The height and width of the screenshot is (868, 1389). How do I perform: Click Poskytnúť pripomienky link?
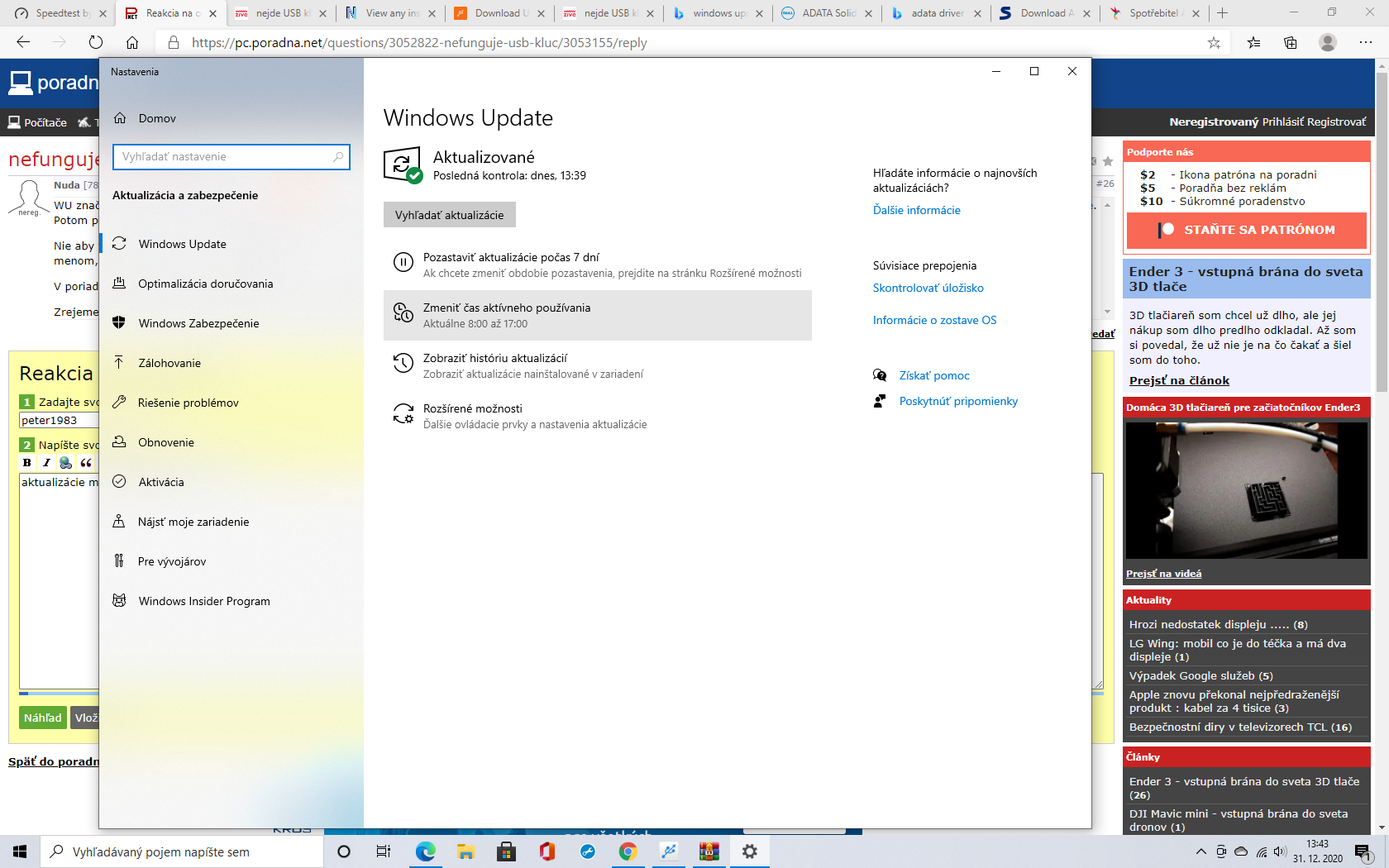(x=958, y=401)
